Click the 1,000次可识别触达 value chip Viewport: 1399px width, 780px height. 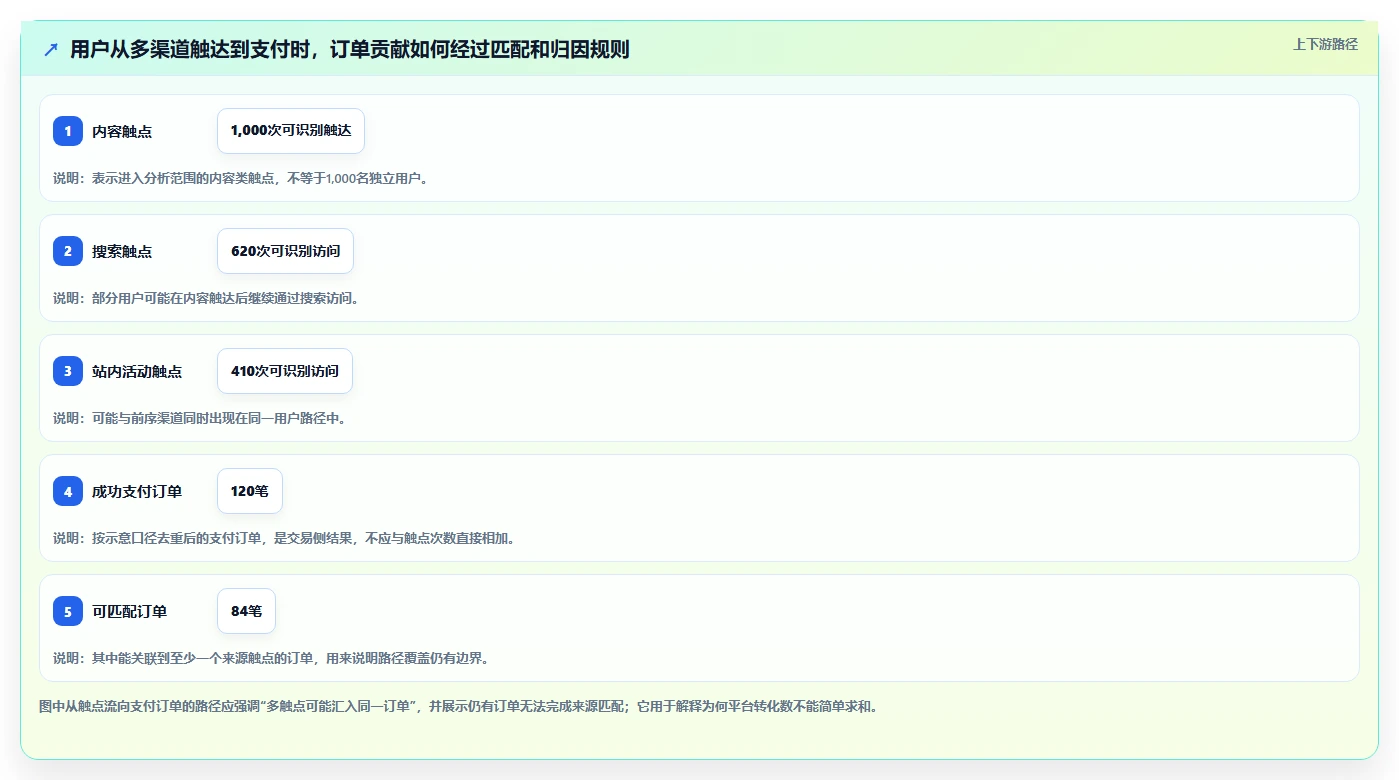[x=291, y=131]
